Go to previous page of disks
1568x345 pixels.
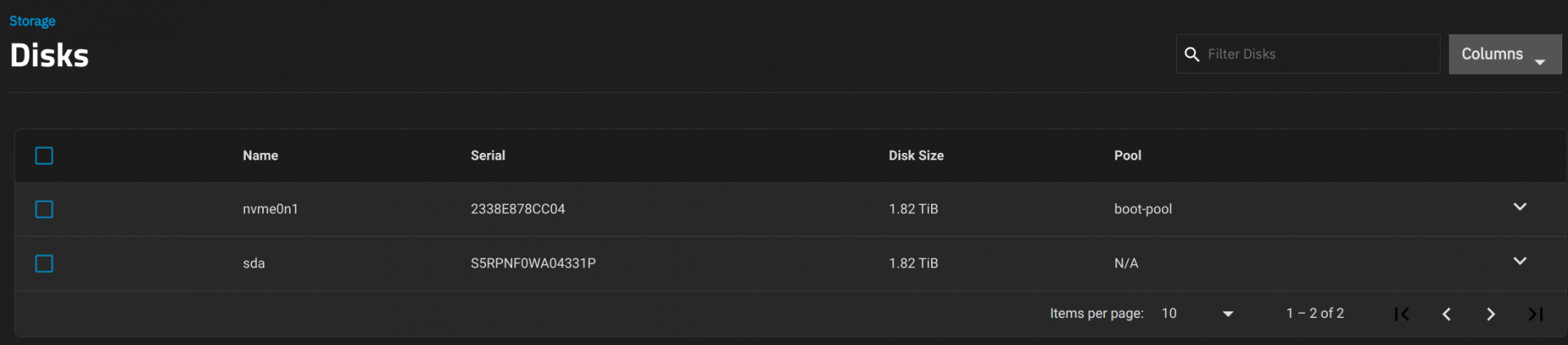tap(1446, 314)
